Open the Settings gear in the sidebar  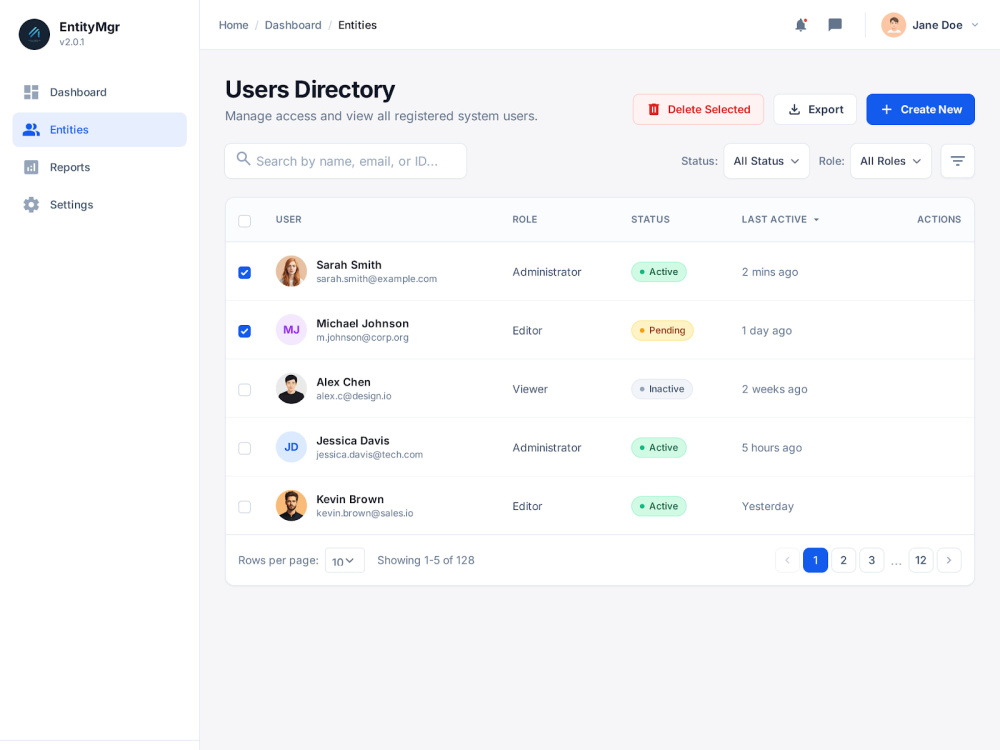(30, 204)
